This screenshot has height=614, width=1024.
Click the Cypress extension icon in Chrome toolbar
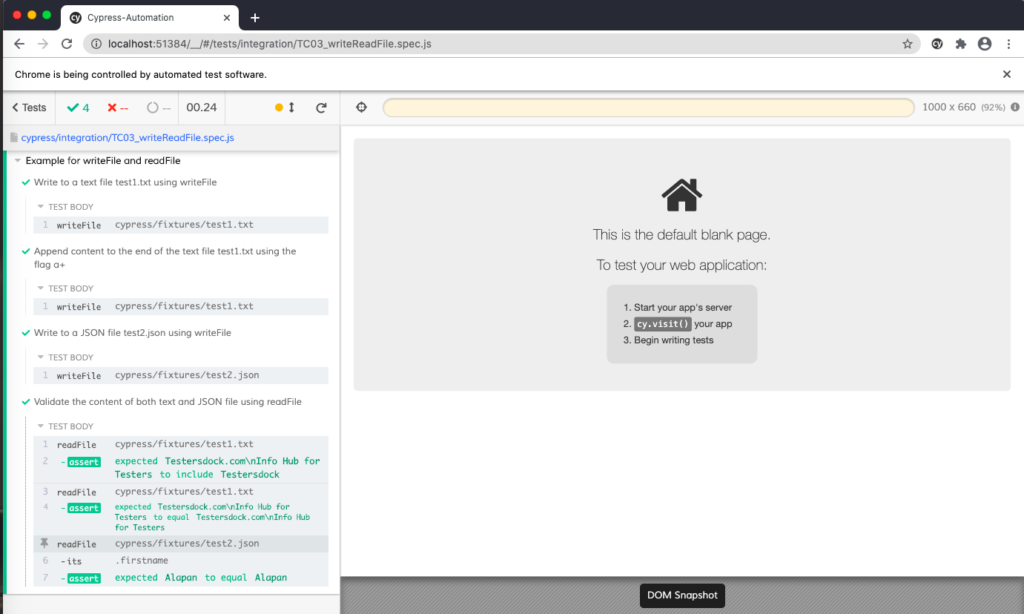937,44
